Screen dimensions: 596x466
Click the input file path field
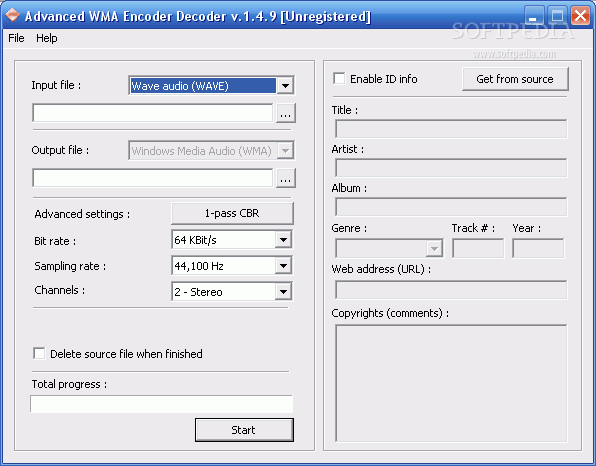click(152, 113)
